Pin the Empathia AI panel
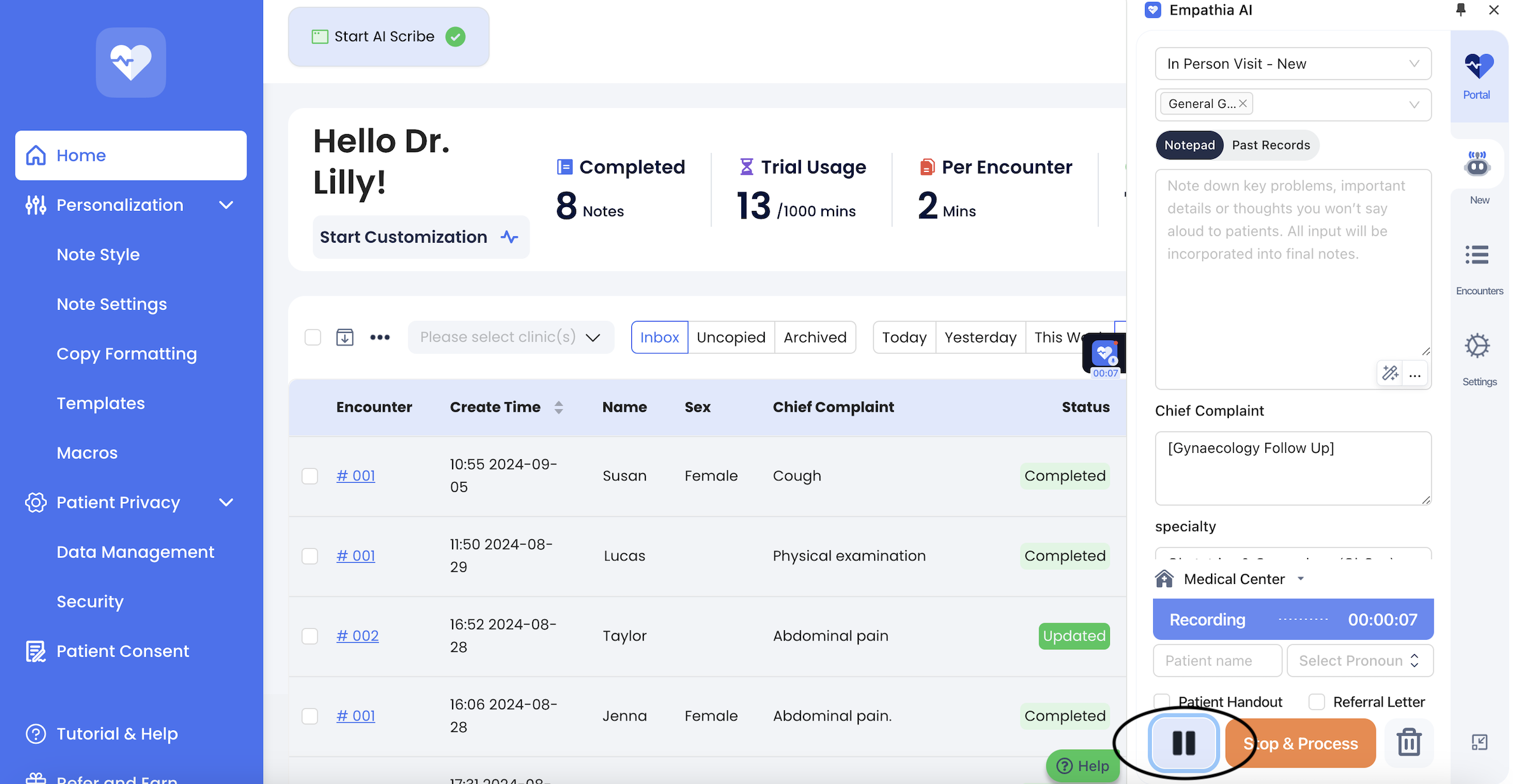Screen dimensions: 1513x784 [x=1461, y=10]
